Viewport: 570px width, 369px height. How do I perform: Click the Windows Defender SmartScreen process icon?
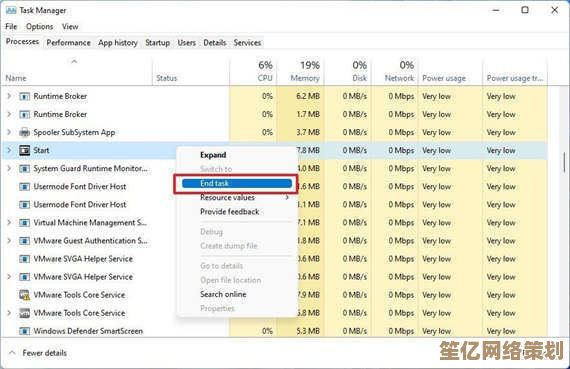(x=24, y=331)
